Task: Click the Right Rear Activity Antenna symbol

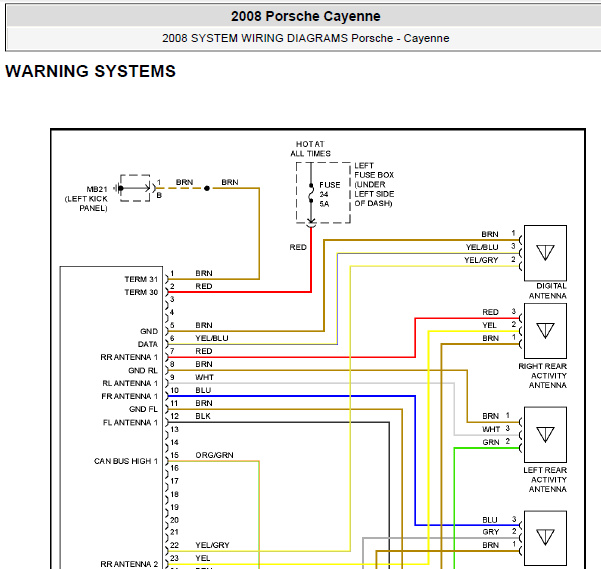Action: (x=545, y=331)
